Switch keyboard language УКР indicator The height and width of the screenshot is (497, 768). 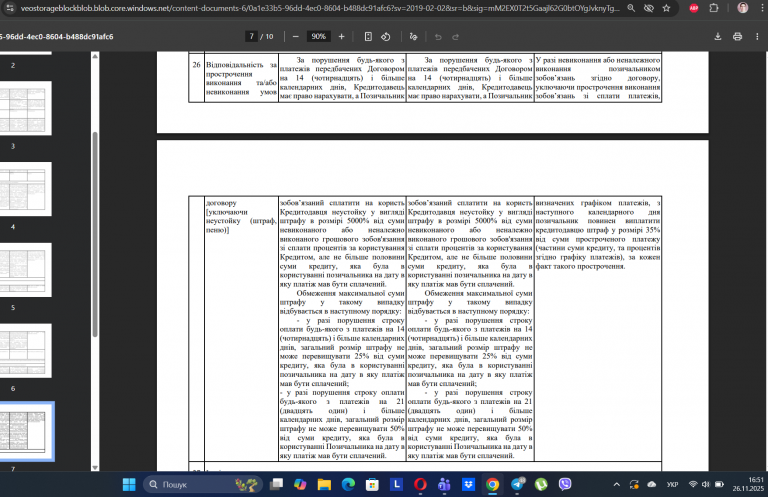(672, 484)
